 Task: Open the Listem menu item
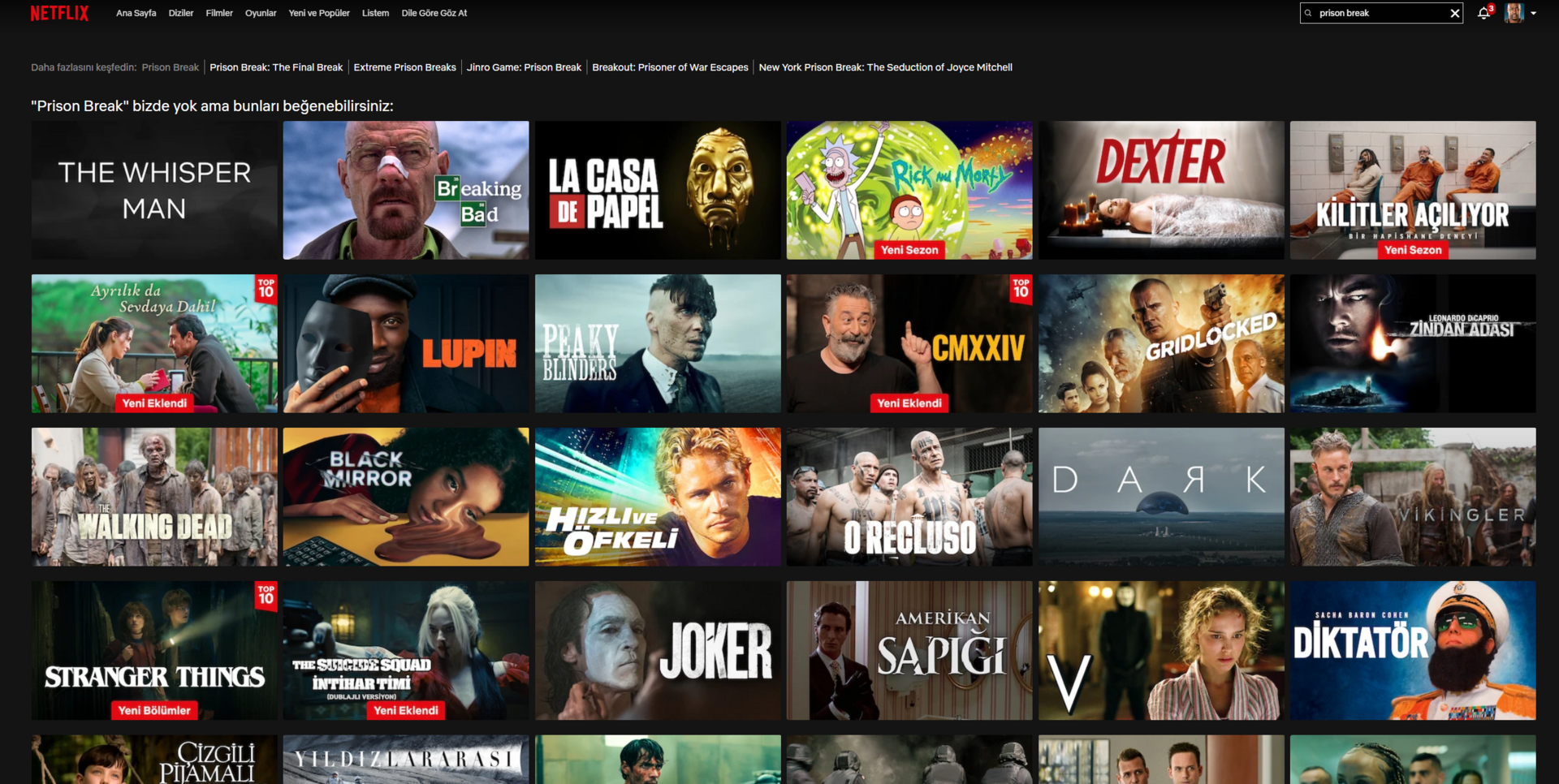[375, 13]
